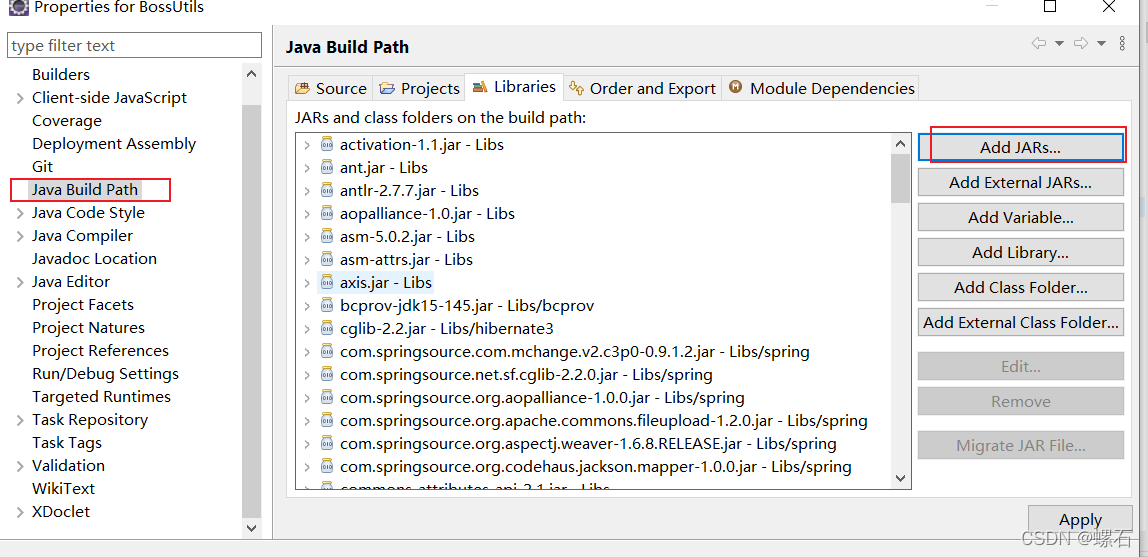Select Run/Debug Settings in tree
This screenshot has height=557, width=1148.
pos(105,374)
